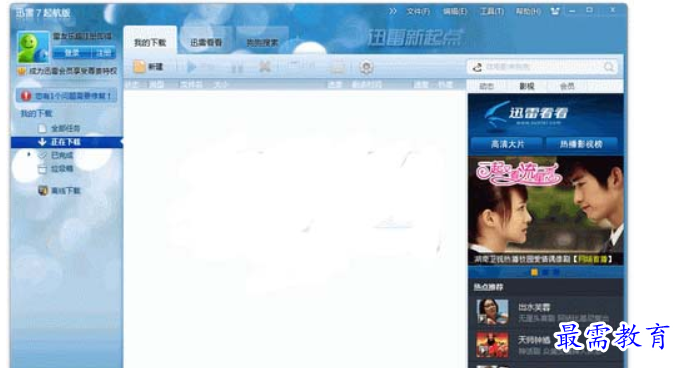Click the double chevron expander in title bar
Image resolution: width=678 pixels, height=368 pixels.
click(x=392, y=11)
